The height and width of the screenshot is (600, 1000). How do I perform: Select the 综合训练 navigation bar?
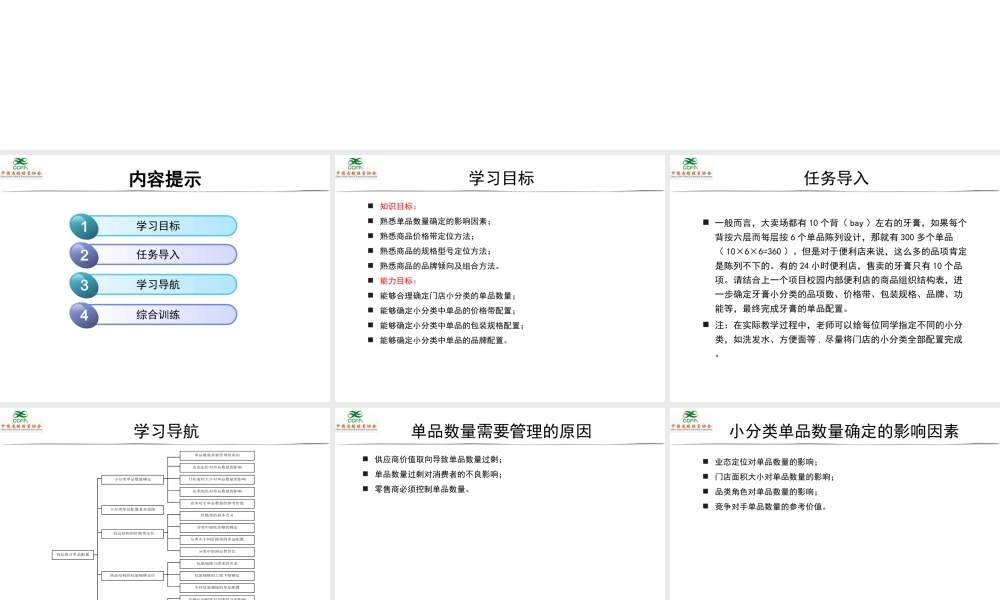click(x=158, y=315)
